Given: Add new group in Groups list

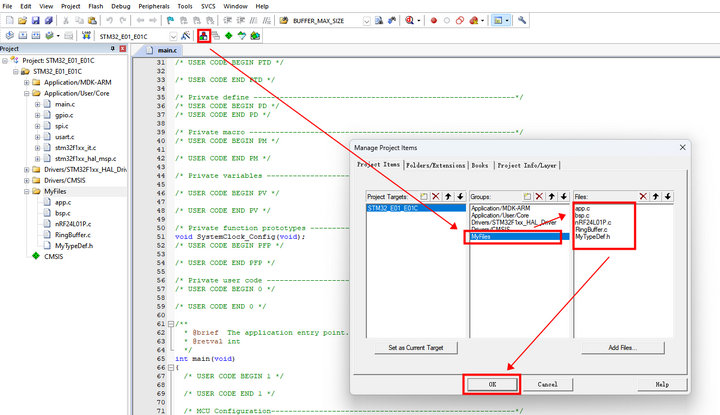Looking at the screenshot, I should (x=526, y=197).
